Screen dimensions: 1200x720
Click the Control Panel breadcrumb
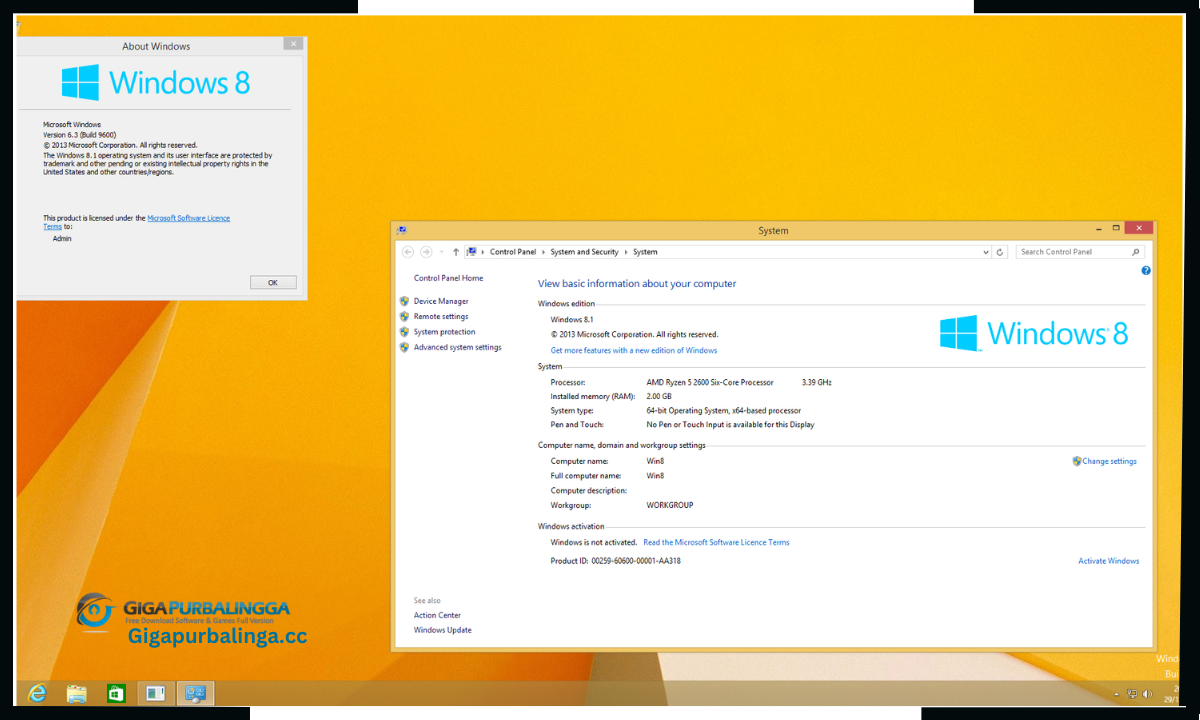tap(513, 252)
